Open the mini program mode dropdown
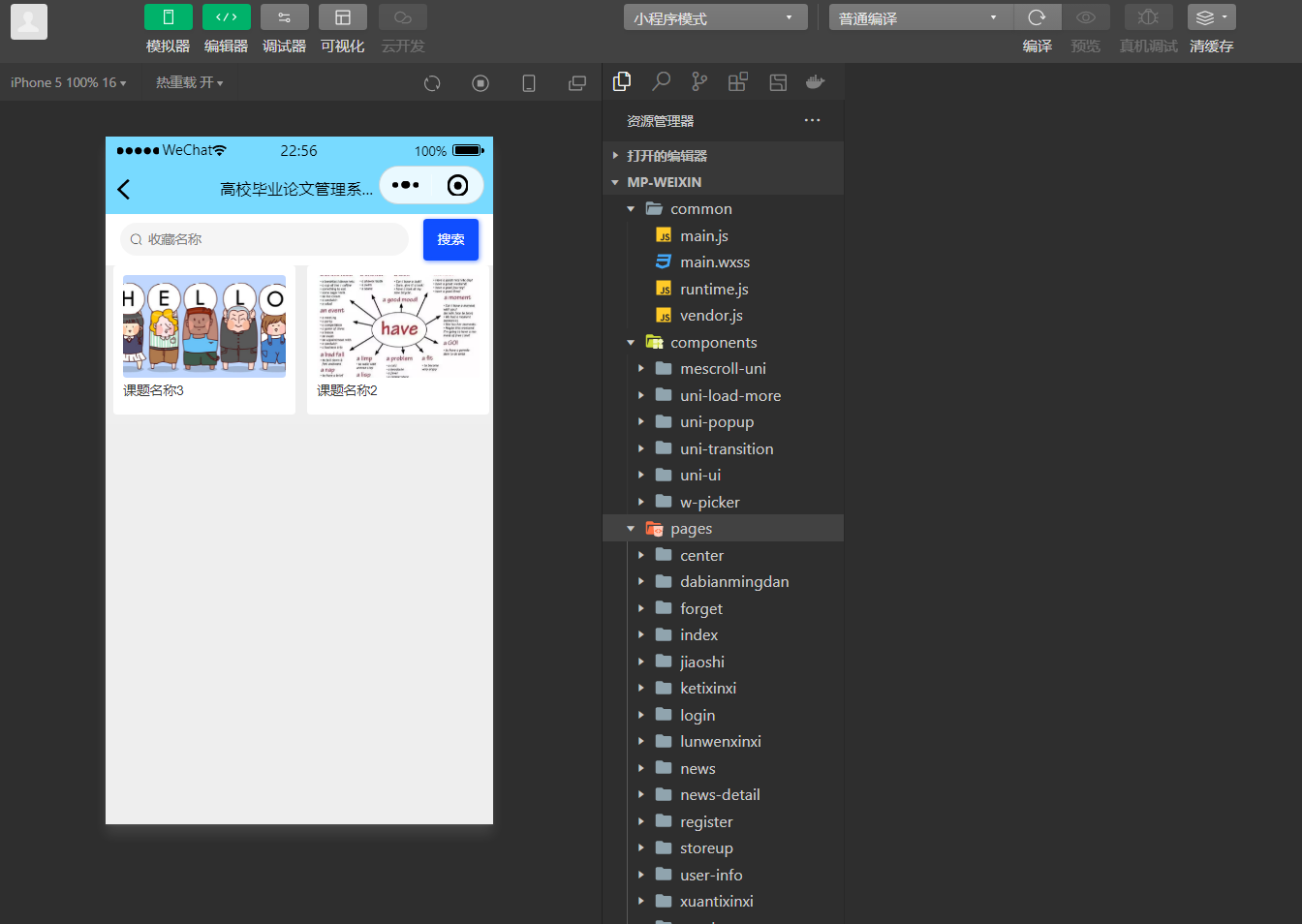 715,17
